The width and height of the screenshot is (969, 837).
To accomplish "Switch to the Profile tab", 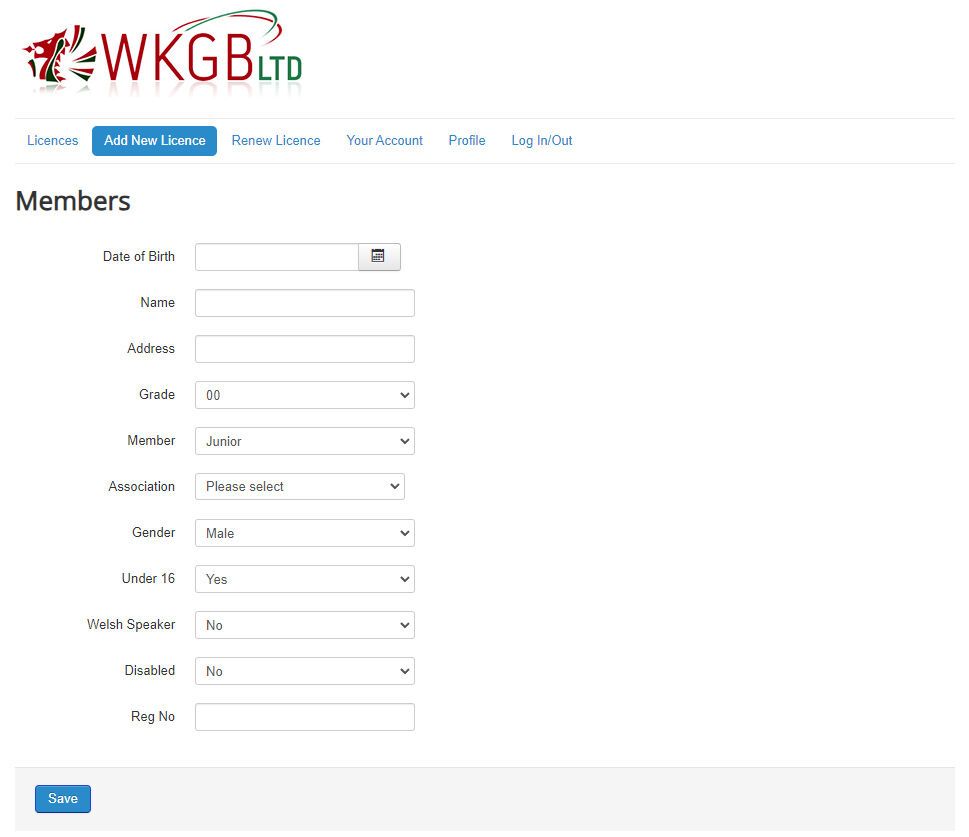I will click(466, 141).
